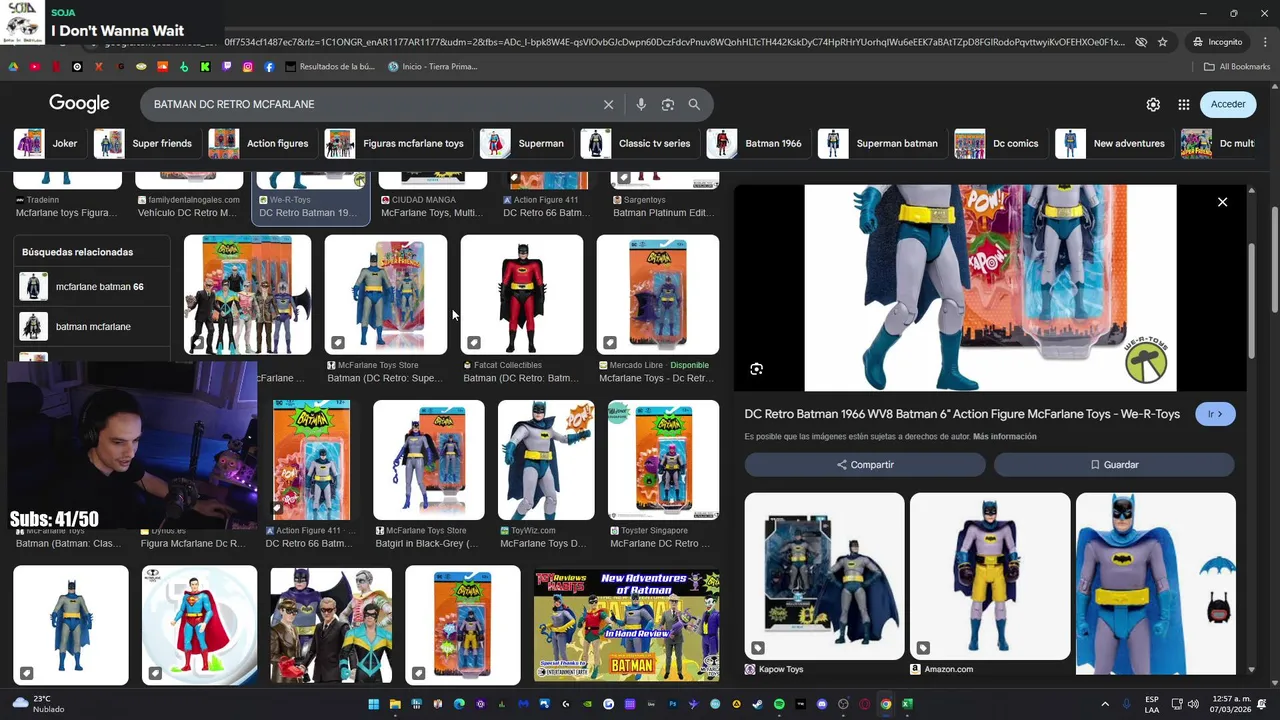Open All Bookmarks folder
This screenshot has width=1280, height=720.
1237,67
